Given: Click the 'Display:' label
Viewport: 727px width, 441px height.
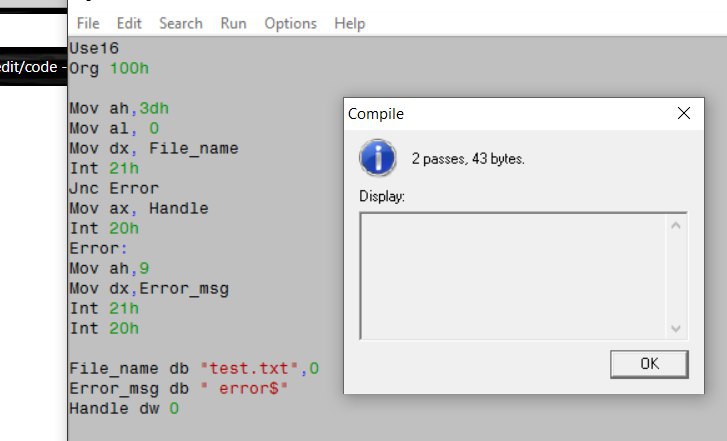Looking at the screenshot, I should (382, 197).
